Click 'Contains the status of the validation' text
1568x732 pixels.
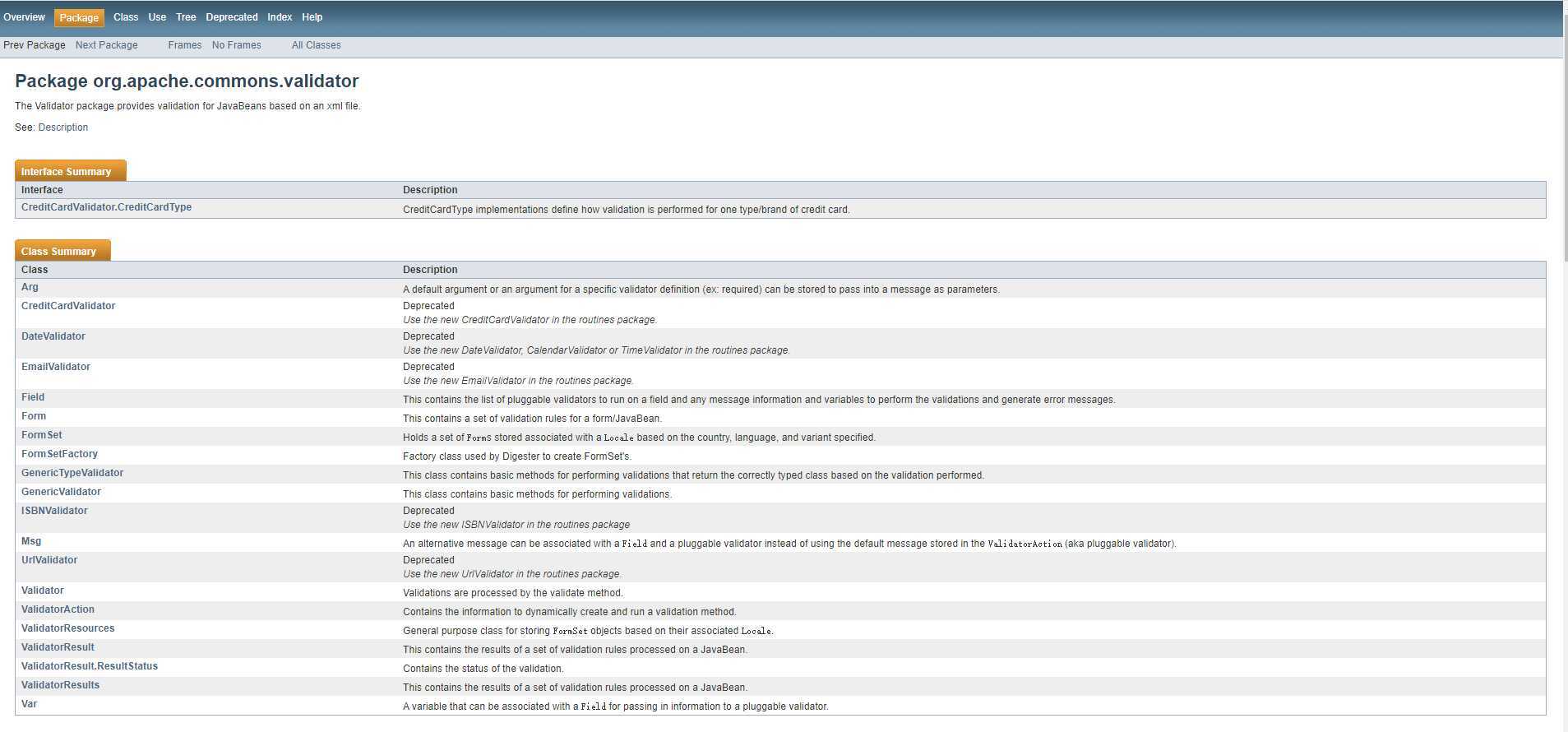pyautogui.click(x=483, y=669)
